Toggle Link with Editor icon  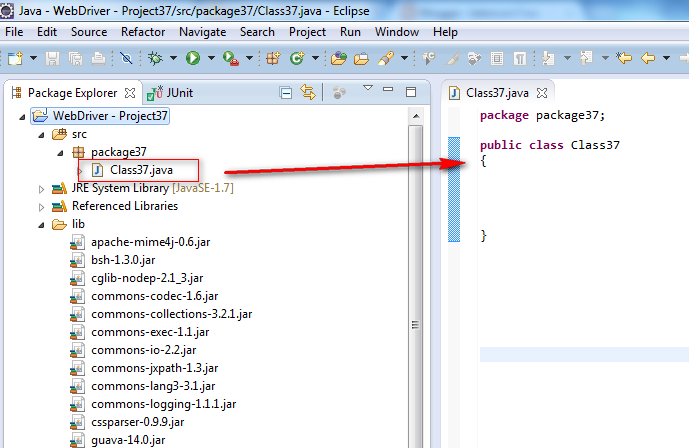coord(308,92)
